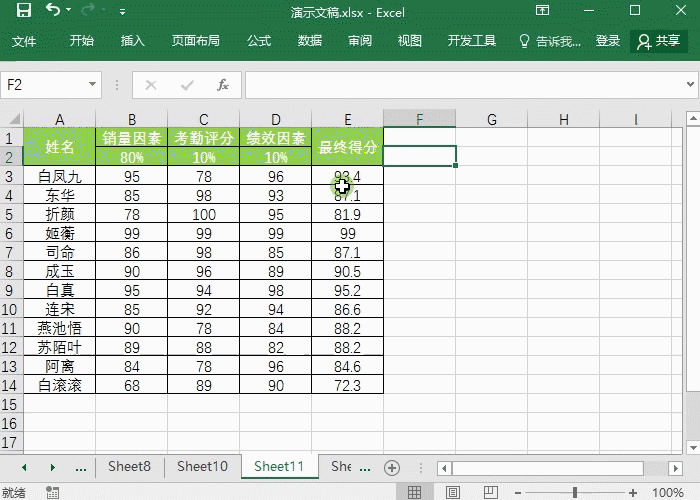Click the zoom slider handle
The width and height of the screenshot is (700, 500).
click(575, 492)
